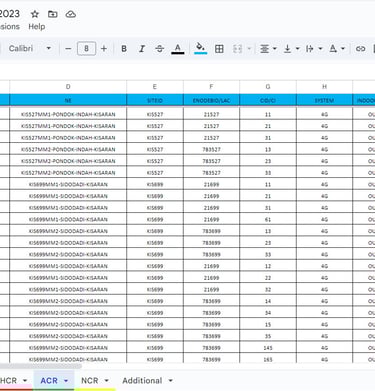Insert a link using link icon
The image size is (375, 391).
(360, 49)
